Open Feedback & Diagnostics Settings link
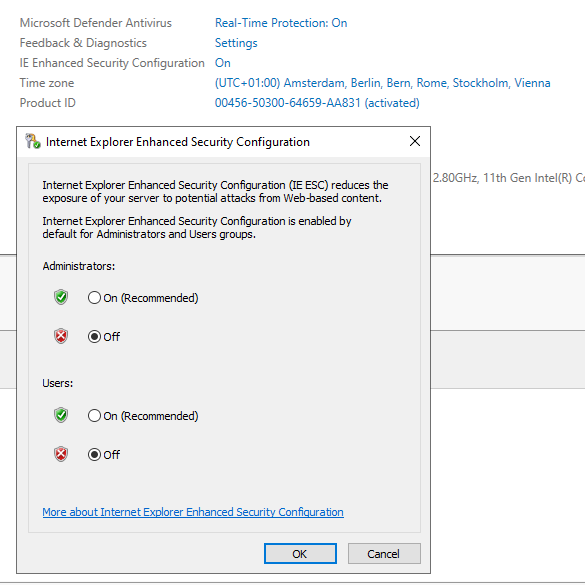 pyautogui.click(x=236, y=43)
